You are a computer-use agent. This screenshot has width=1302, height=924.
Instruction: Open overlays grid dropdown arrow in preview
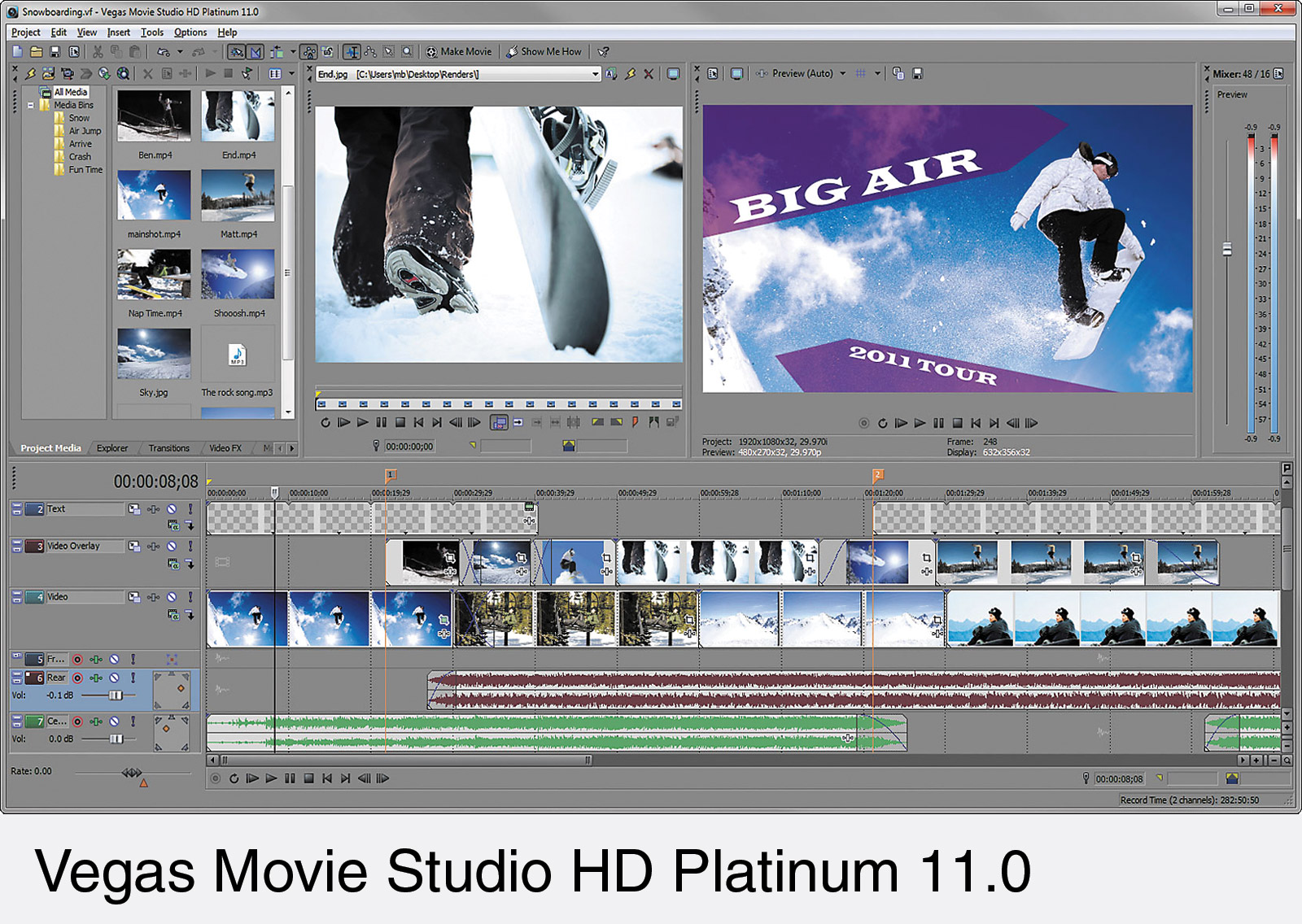pyautogui.click(x=877, y=73)
